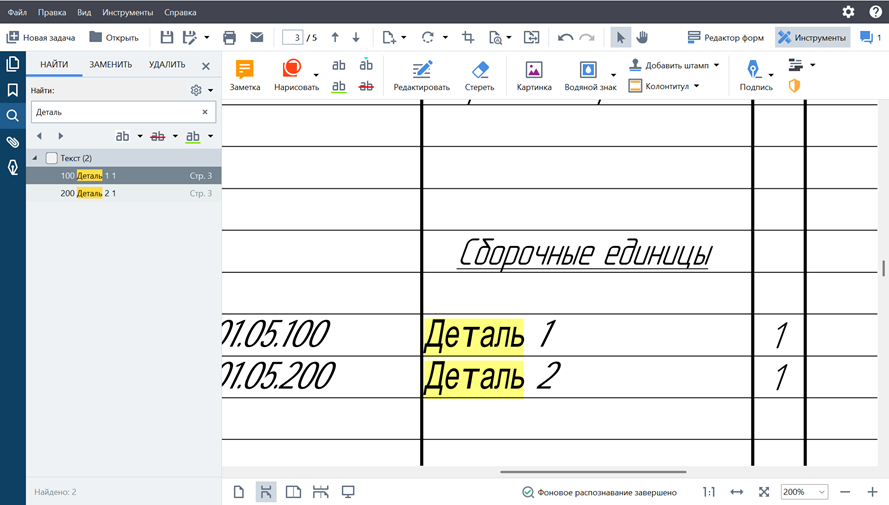Open the zoom level 200% combo box
The width and height of the screenshot is (889, 505).
point(804,492)
